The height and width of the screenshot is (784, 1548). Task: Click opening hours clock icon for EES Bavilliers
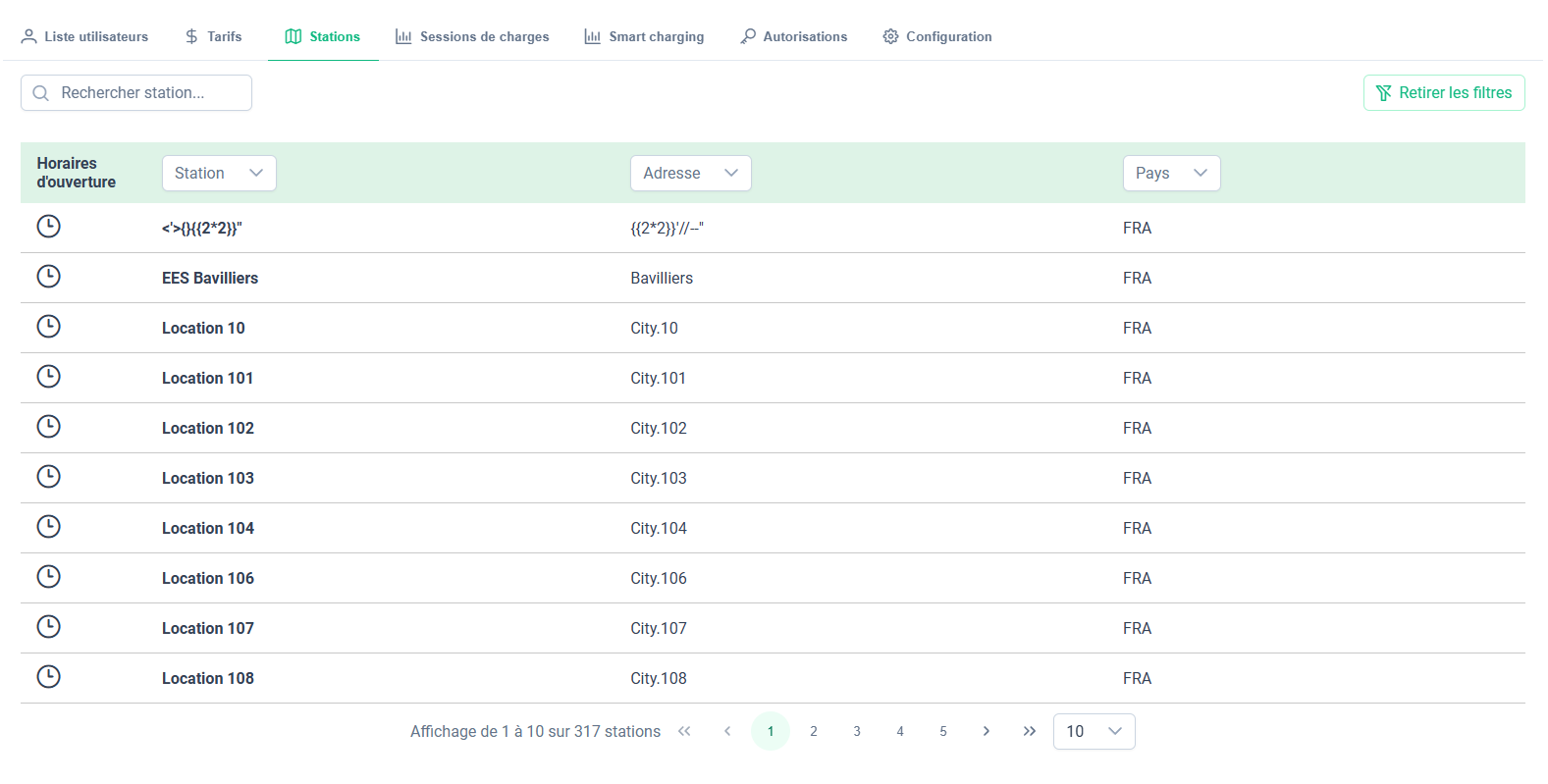tap(48, 277)
